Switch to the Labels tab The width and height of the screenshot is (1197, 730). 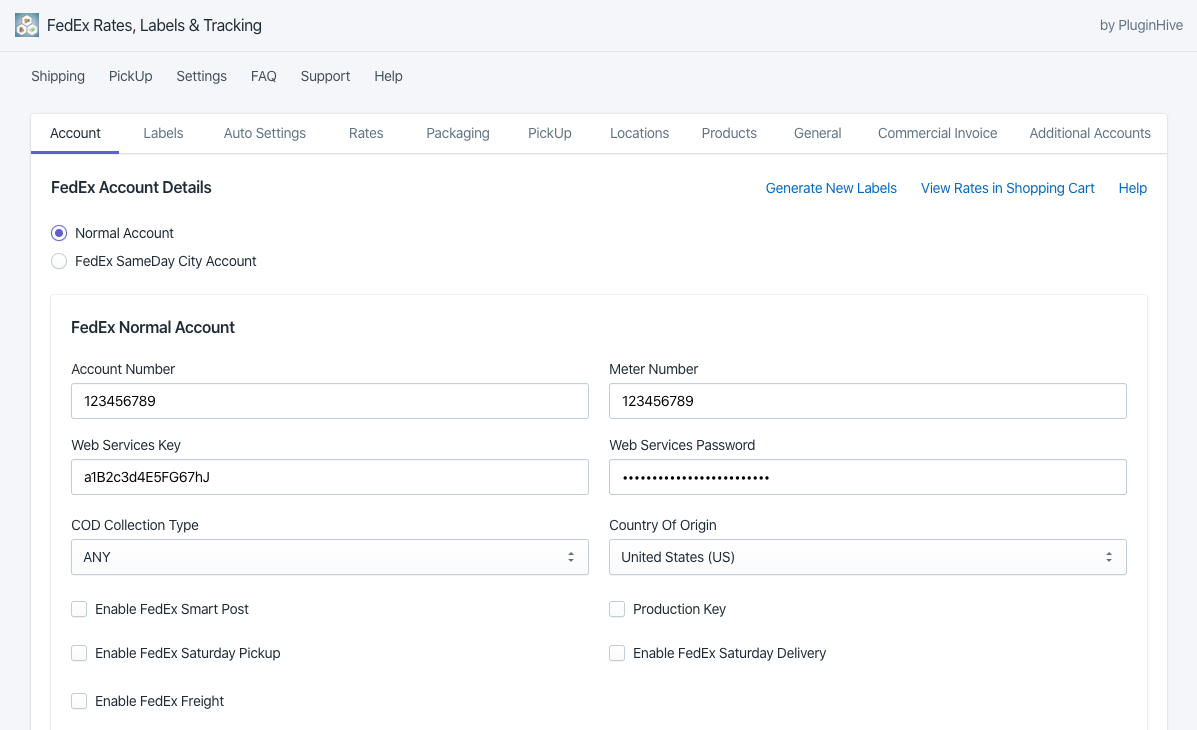(x=163, y=134)
